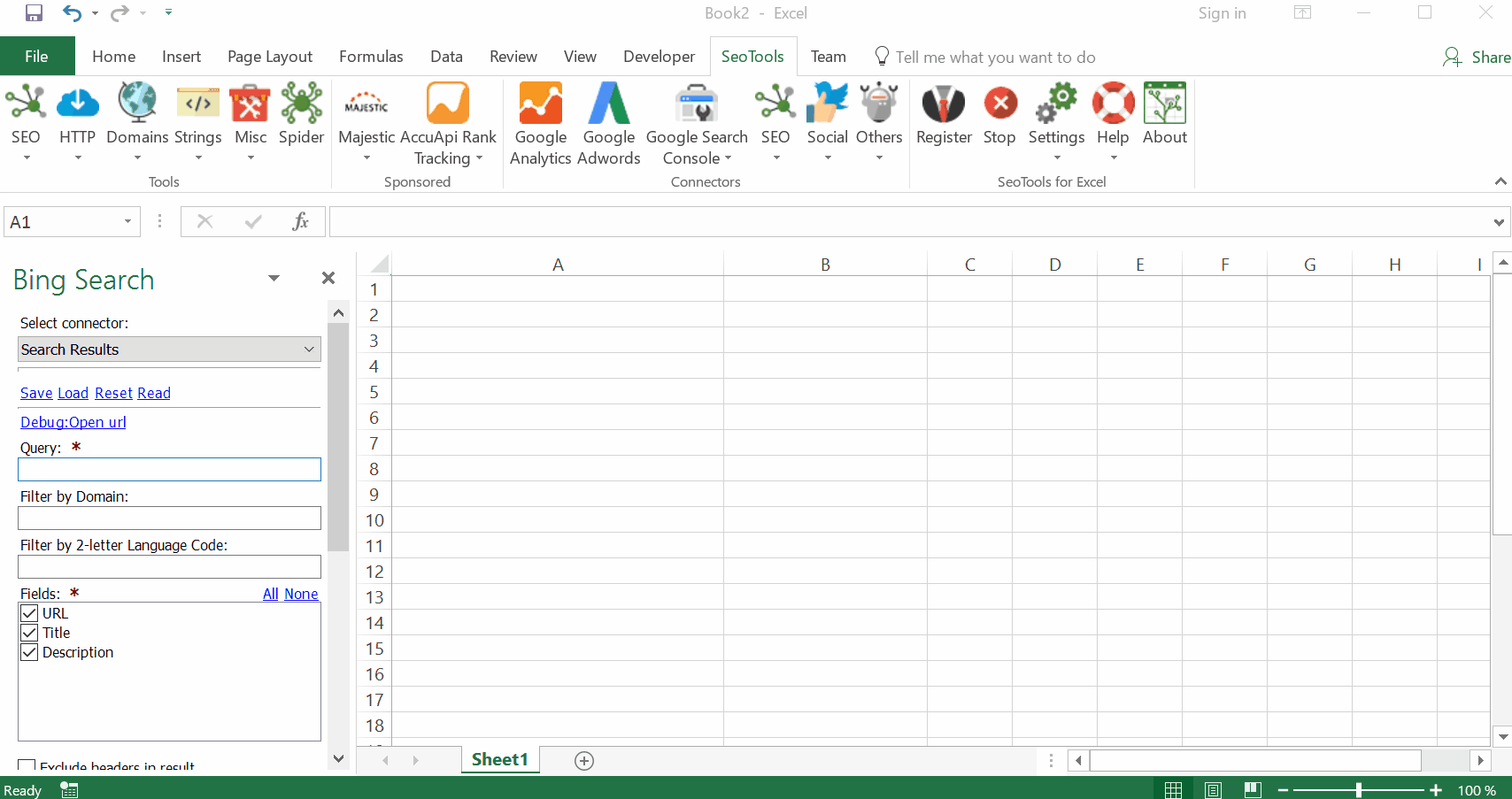Viewport: 1512px width, 799px height.
Task: Switch to Page Break Preview in status bar
Action: (1253, 790)
